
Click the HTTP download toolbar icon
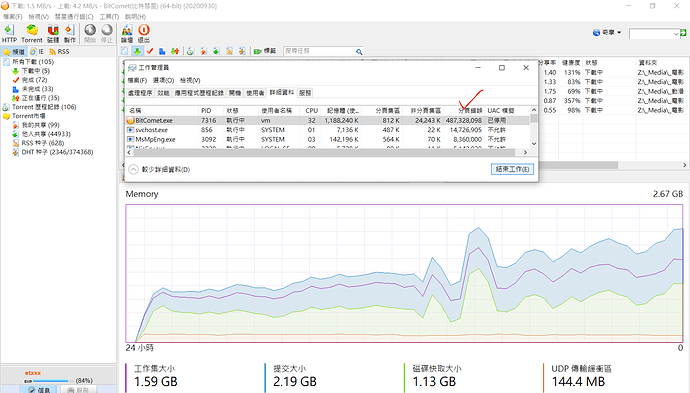coord(9,33)
